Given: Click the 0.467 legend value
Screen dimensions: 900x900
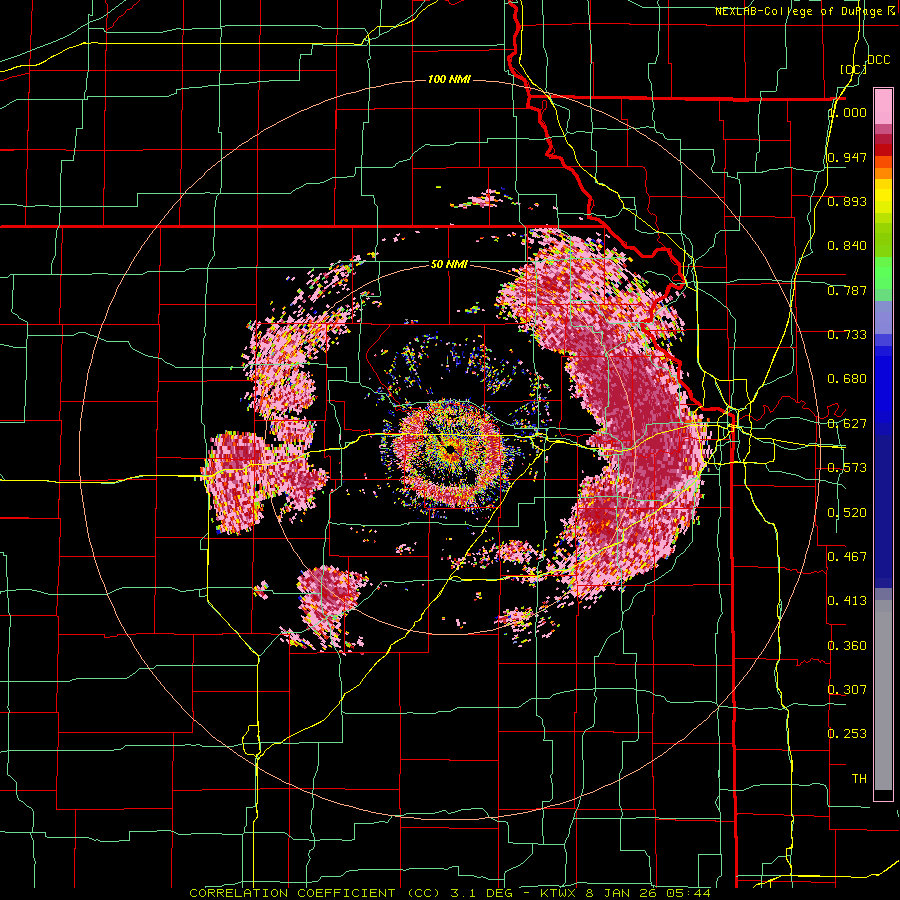Looking at the screenshot, I should pos(847,557).
